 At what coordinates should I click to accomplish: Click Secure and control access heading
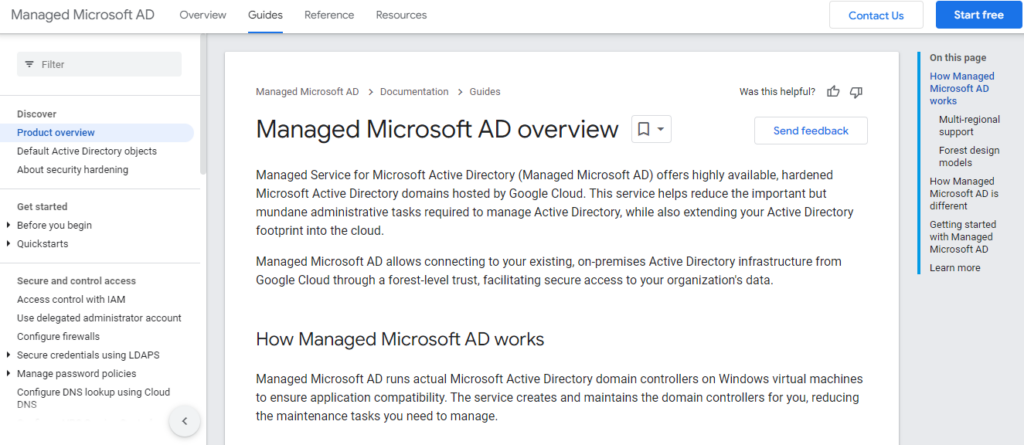76,281
